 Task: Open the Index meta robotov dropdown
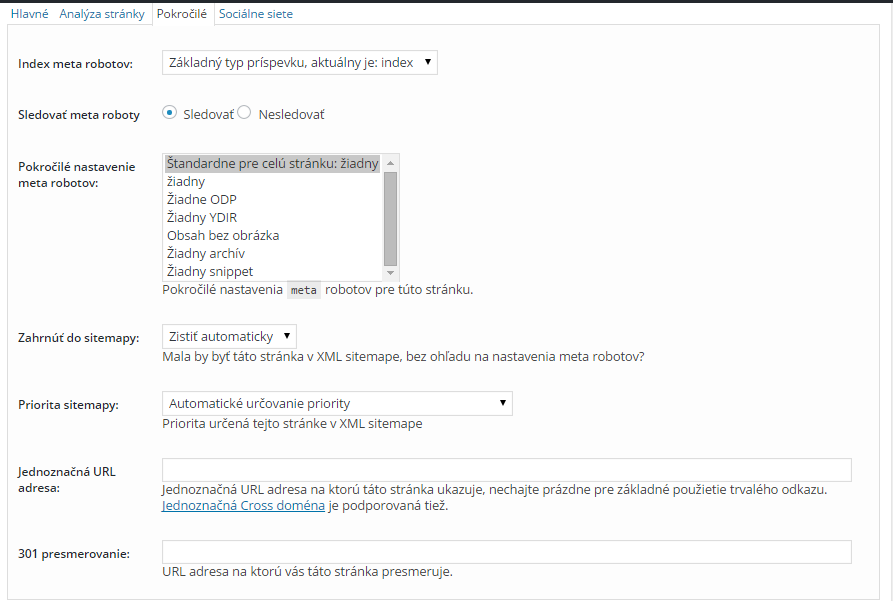299,63
